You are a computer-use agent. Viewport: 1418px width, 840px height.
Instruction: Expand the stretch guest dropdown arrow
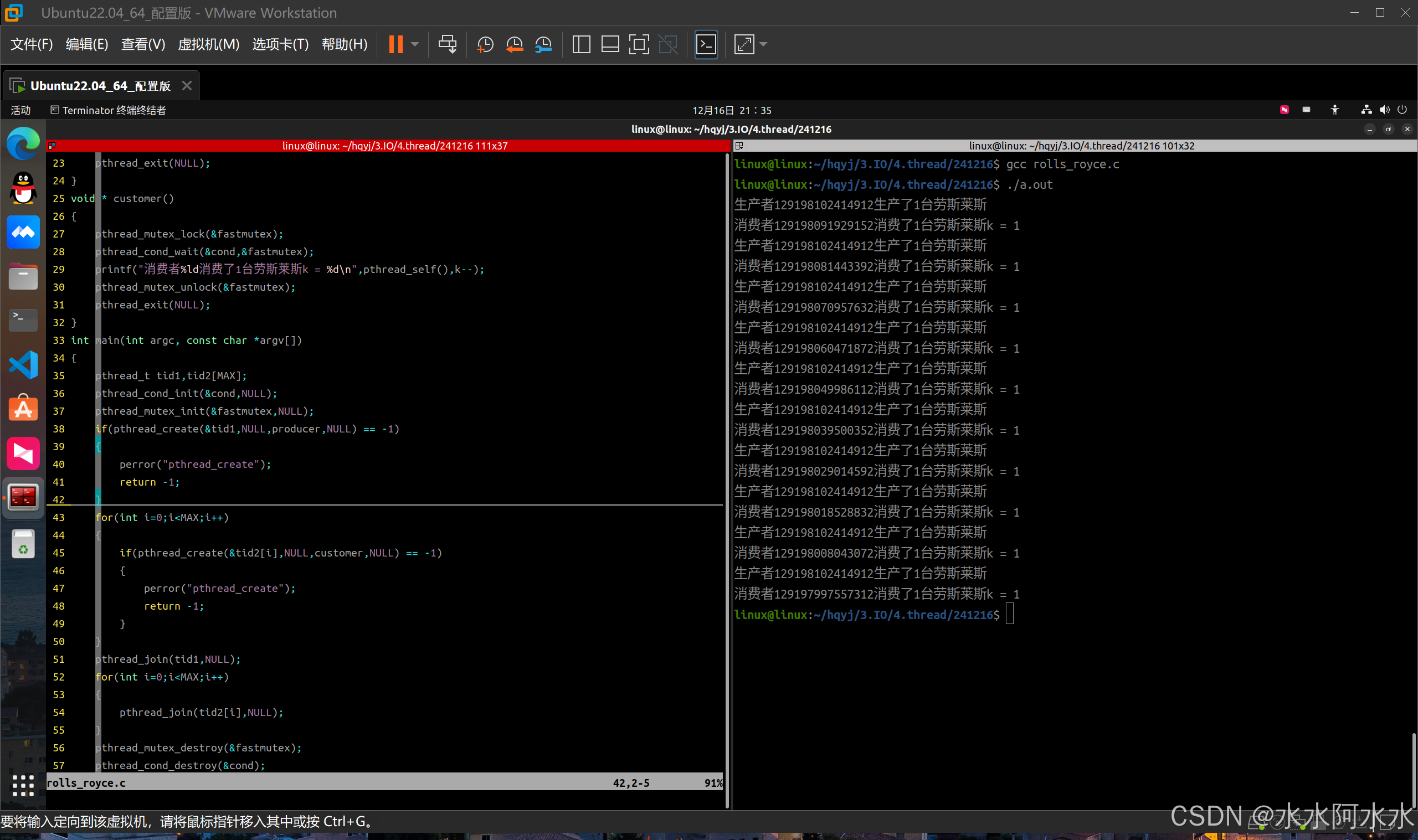(763, 44)
